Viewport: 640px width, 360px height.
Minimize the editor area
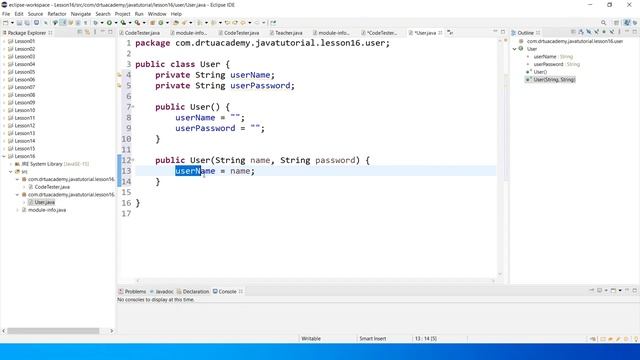click(496, 32)
